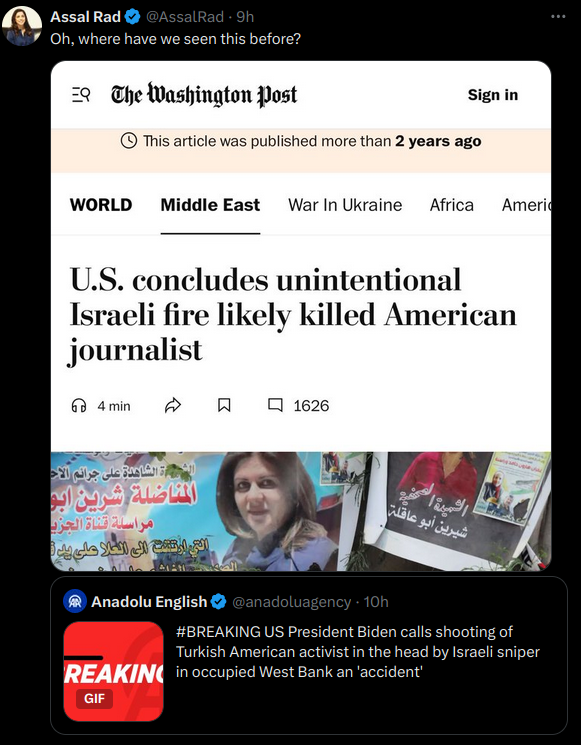Image resolution: width=581 pixels, height=745 pixels.
Task: Select the Middle East tab
Action: 210,205
